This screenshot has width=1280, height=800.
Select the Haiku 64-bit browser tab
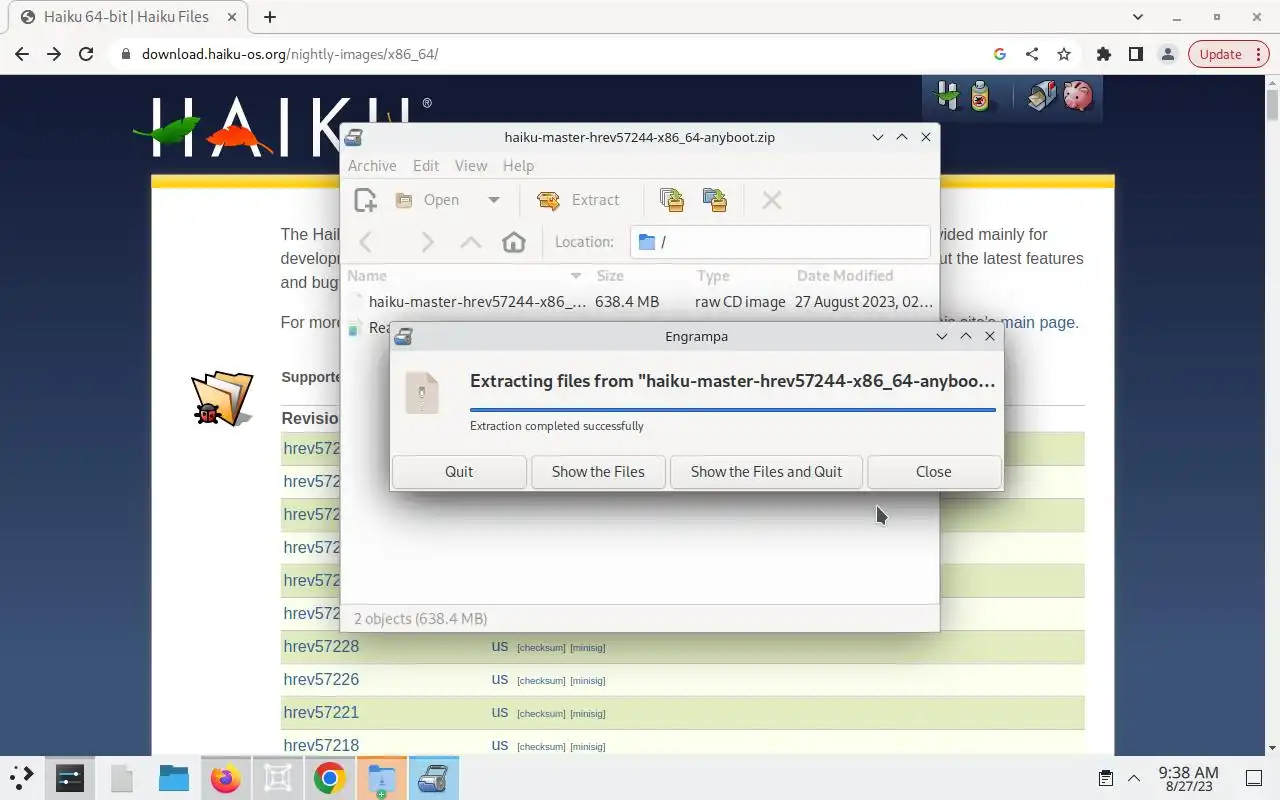click(x=127, y=17)
